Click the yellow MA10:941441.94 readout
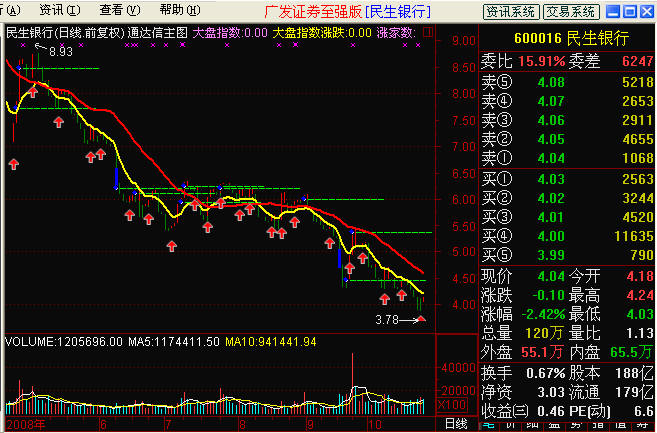657x433 pixels. [x=271, y=342]
